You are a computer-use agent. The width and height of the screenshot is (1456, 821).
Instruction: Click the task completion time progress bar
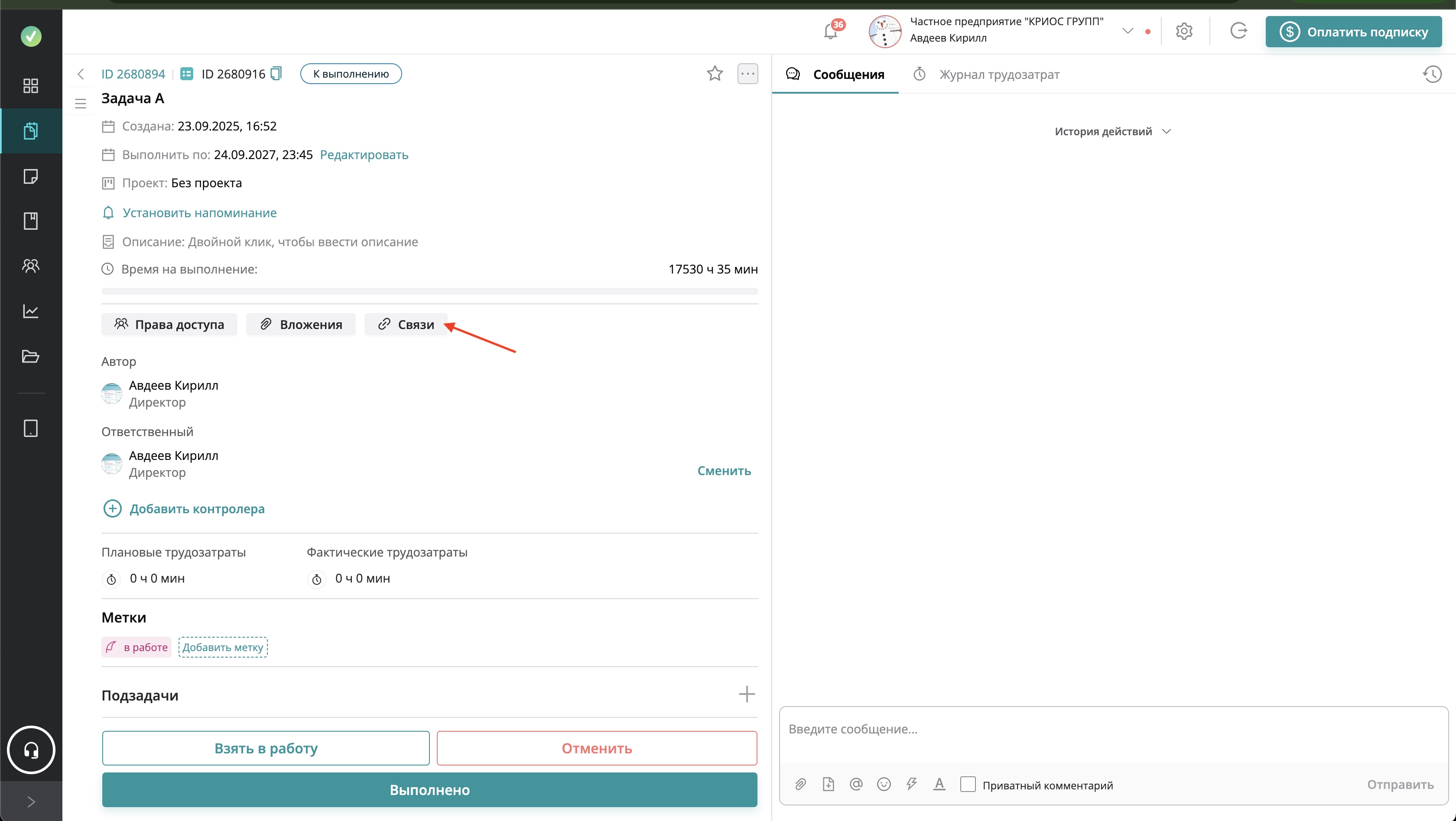[429, 291]
